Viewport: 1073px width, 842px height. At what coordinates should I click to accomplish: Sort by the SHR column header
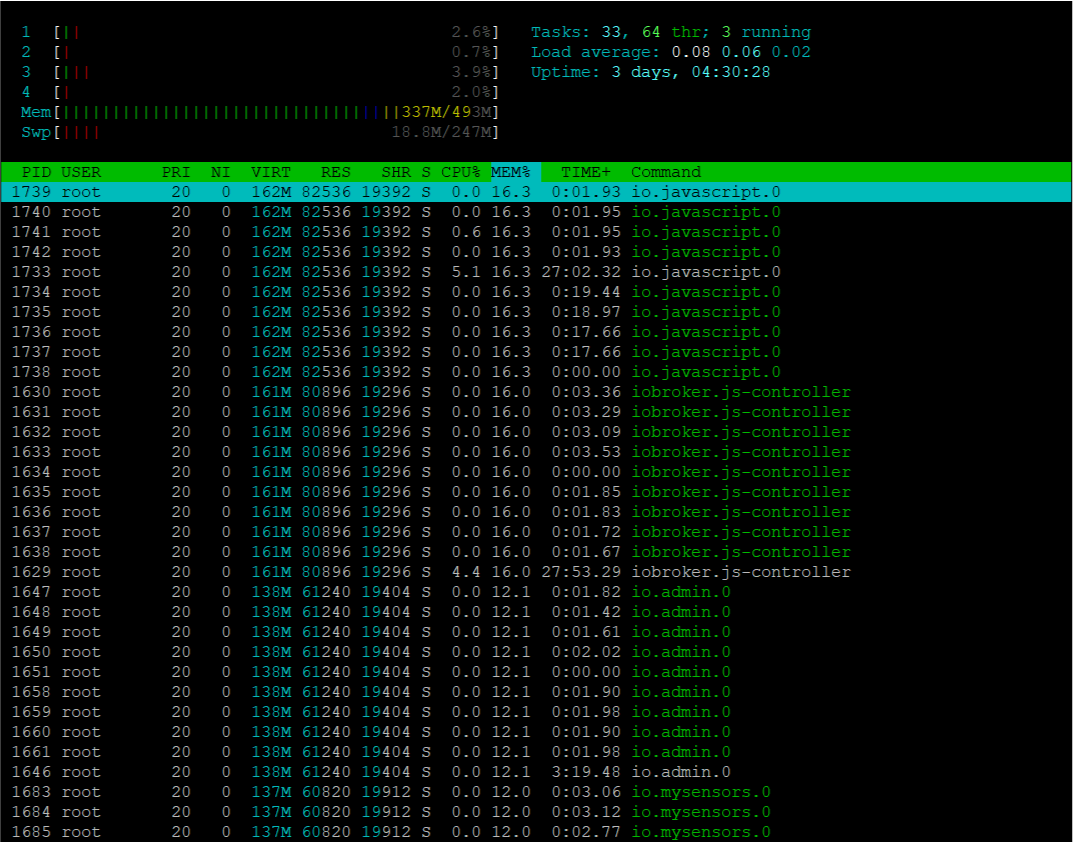coord(396,172)
